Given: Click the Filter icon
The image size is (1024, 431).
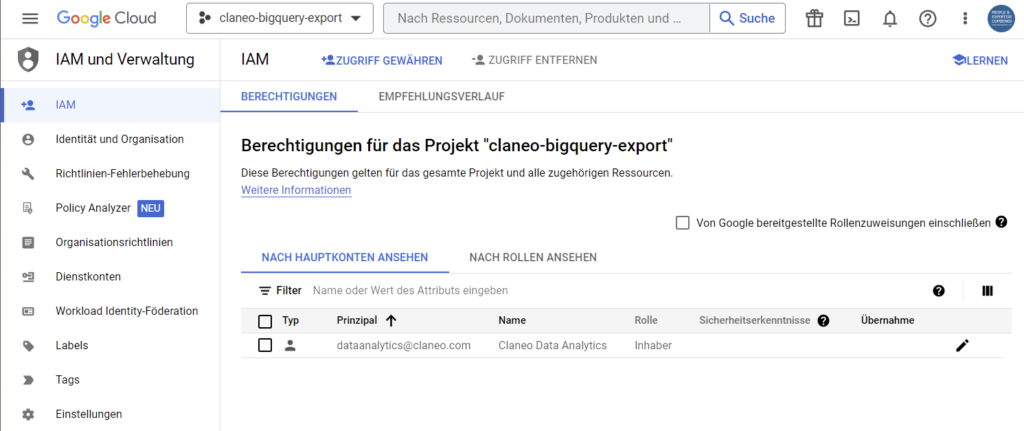Looking at the screenshot, I should point(265,291).
